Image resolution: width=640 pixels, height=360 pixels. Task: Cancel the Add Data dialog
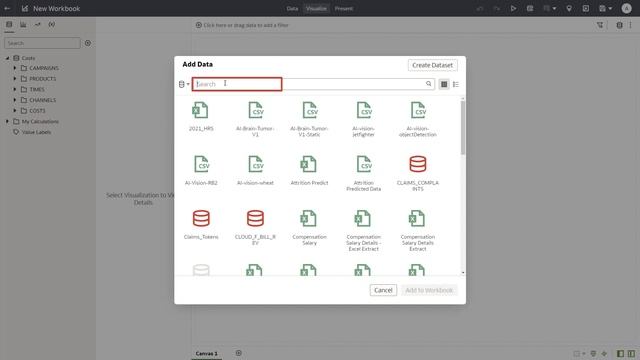coord(383,290)
